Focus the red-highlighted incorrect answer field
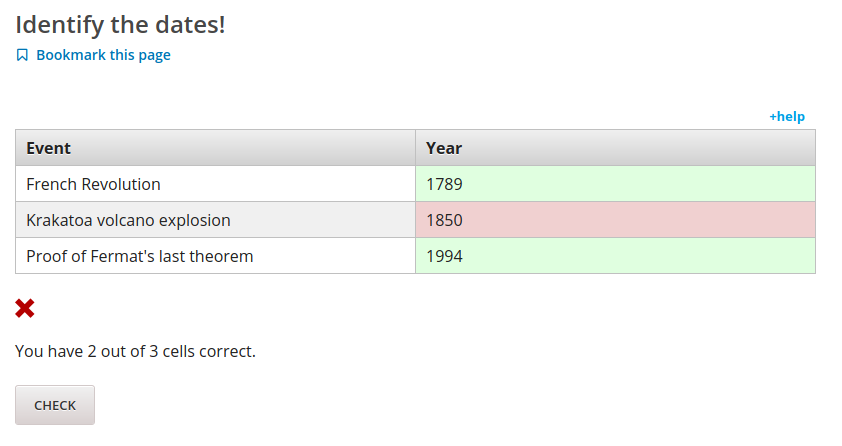The image size is (842, 446). (615, 220)
